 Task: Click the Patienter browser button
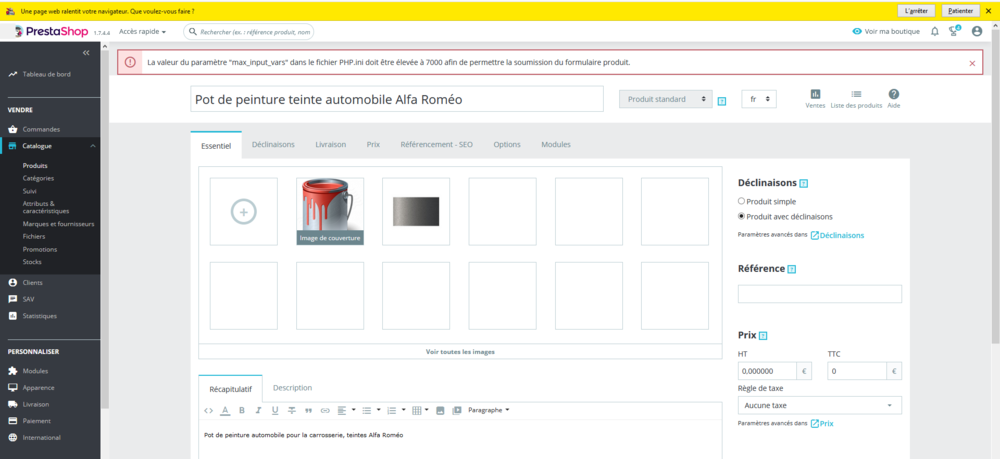click(x=960, y=11)
